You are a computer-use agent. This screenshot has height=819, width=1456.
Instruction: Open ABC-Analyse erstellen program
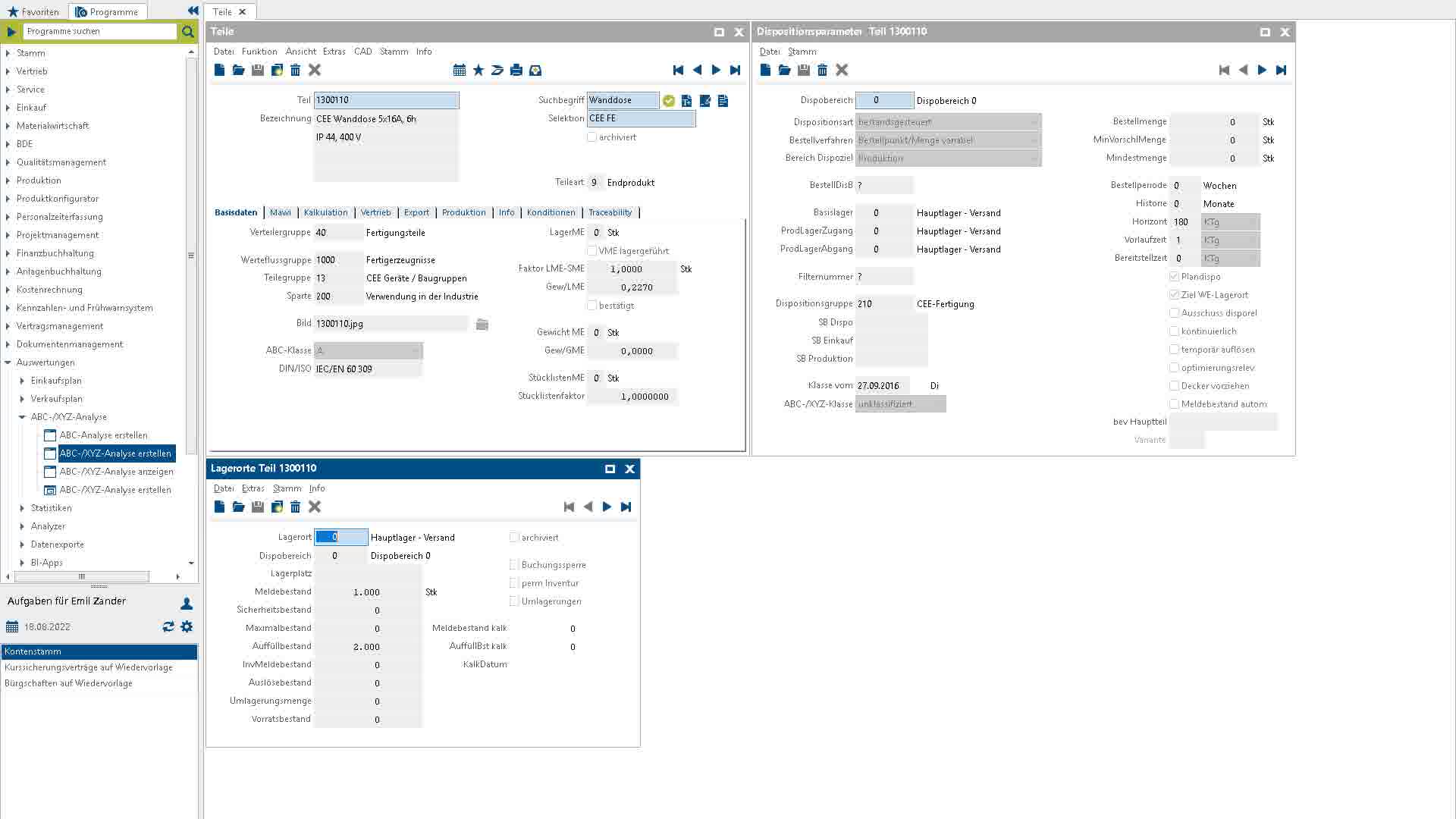(x=103, y=435)
